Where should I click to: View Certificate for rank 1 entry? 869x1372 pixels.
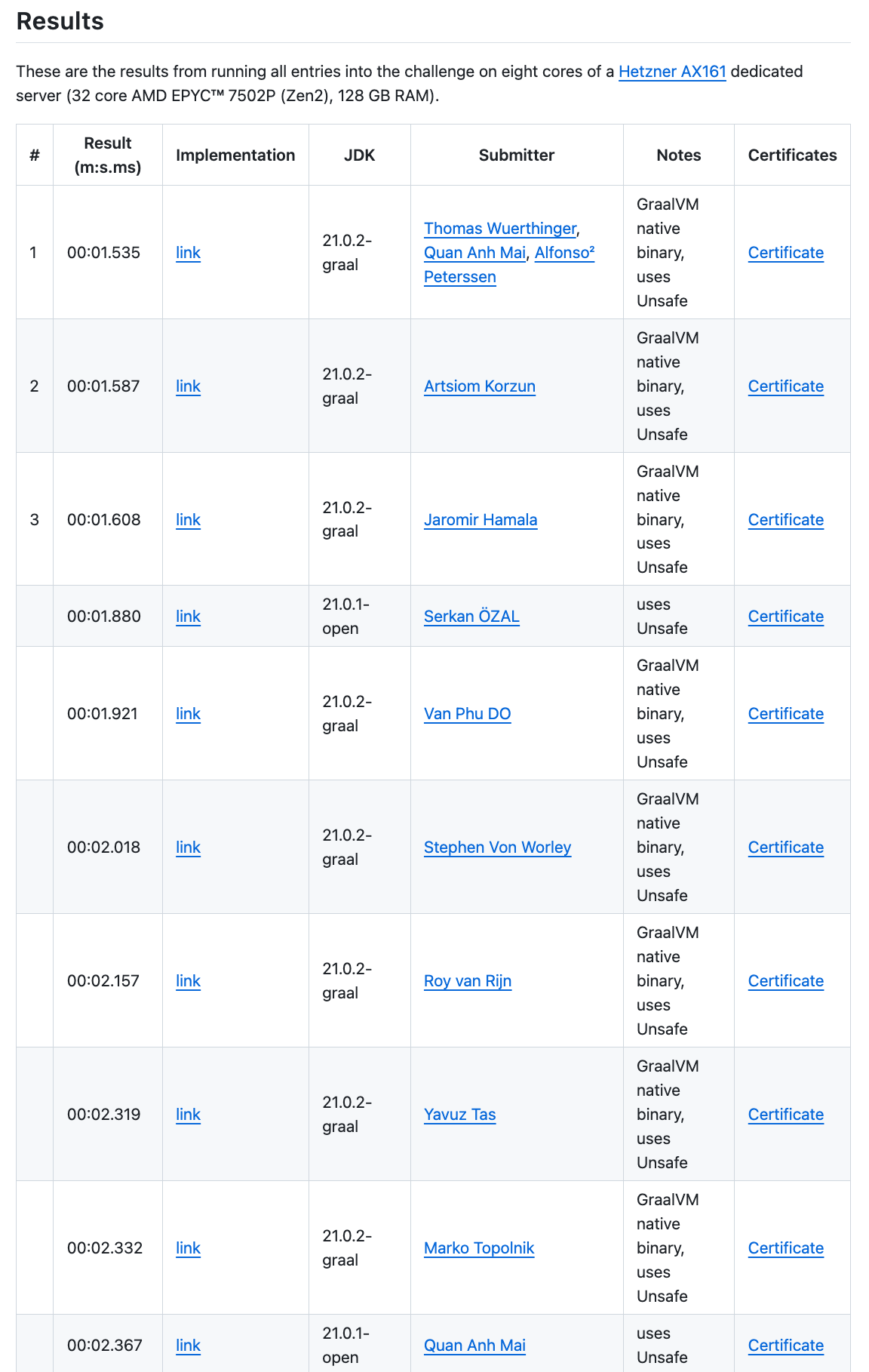785,253
